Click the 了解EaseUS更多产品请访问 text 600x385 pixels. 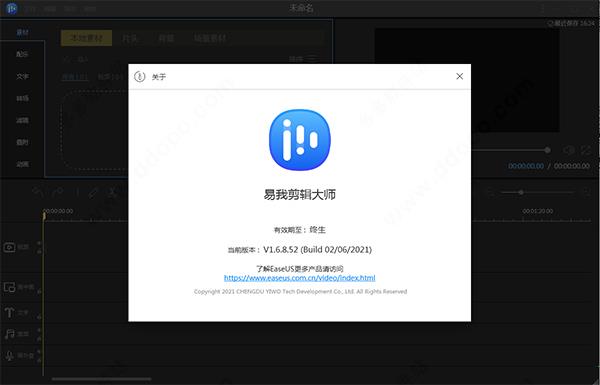pos(300,269)
